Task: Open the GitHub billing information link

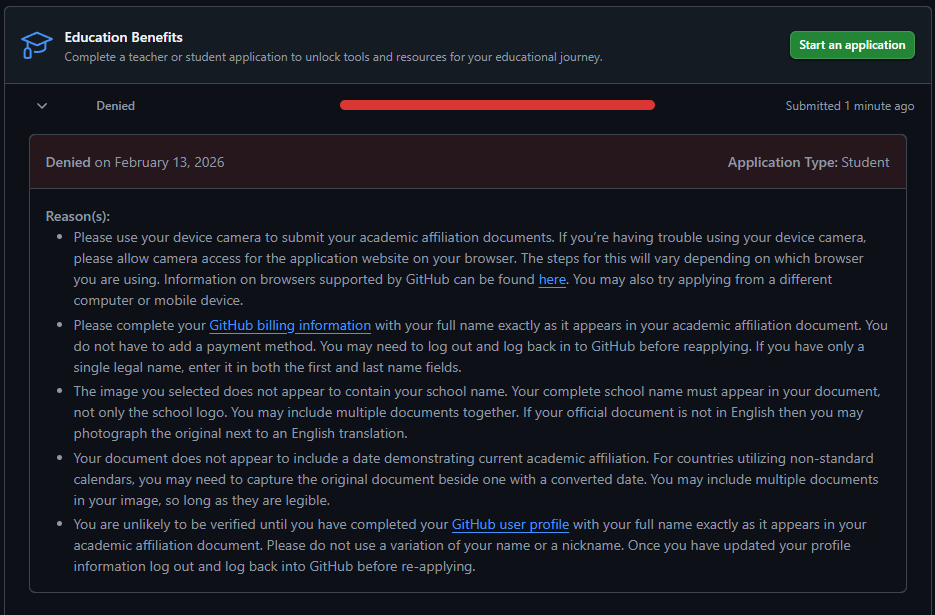Action: pos(290,325)
